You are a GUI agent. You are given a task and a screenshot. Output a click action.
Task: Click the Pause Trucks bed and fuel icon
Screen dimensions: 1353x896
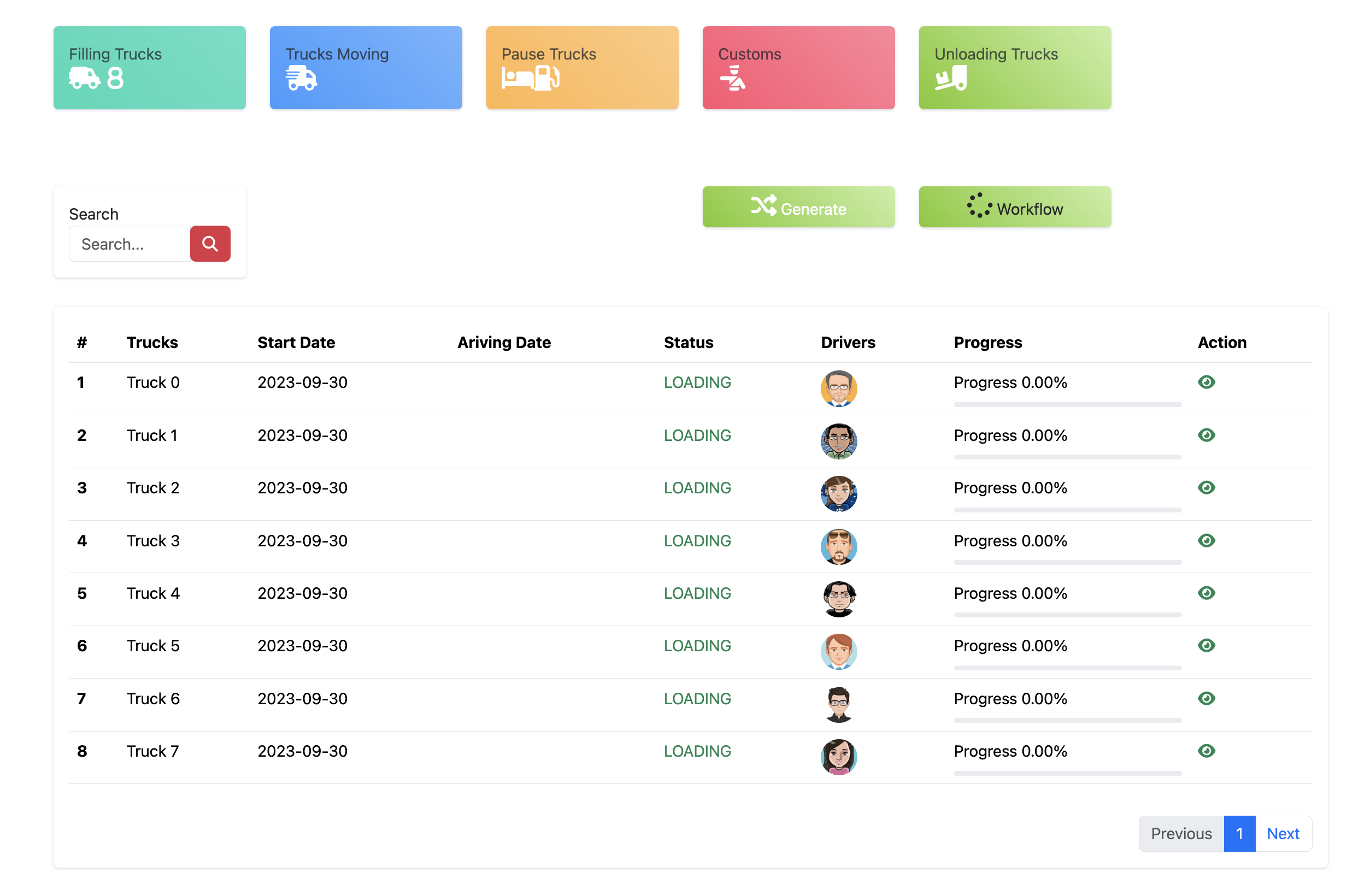tap(530, 78)
